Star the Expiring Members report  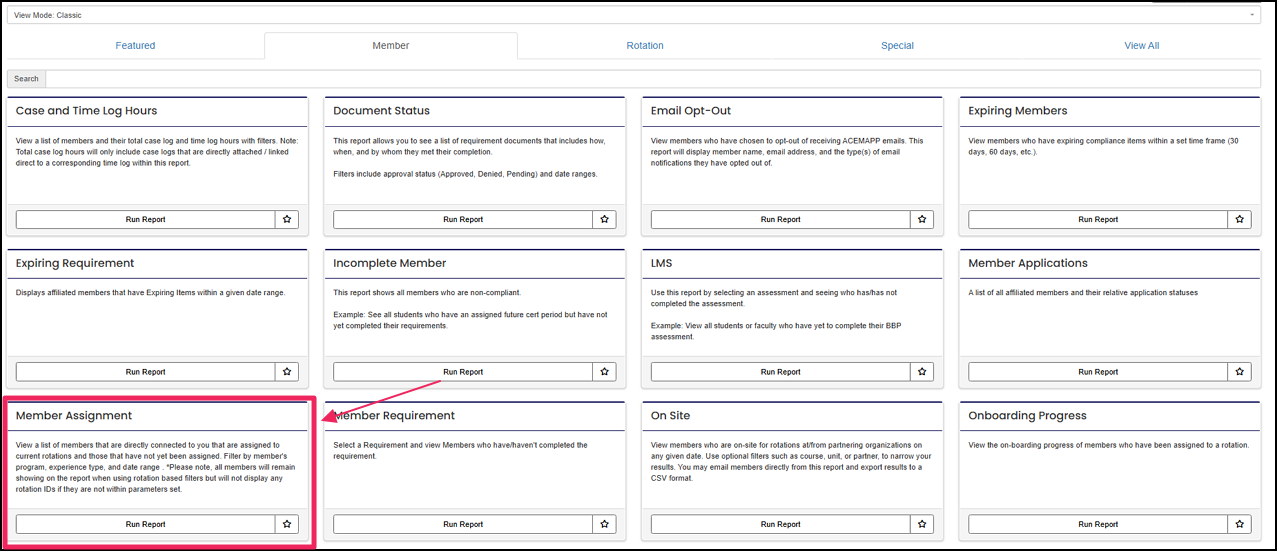(1240, 219)
